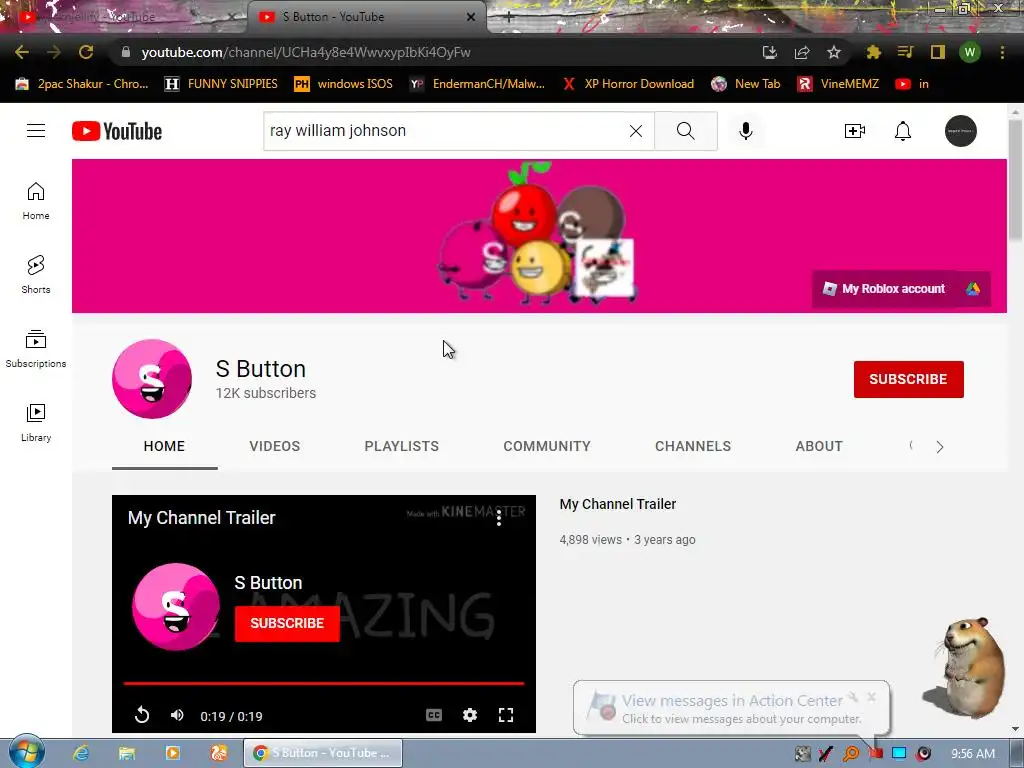Screen dimensions: 1024x768
Task: Mute the video with the speaker icon
Action: pos(177,715)
